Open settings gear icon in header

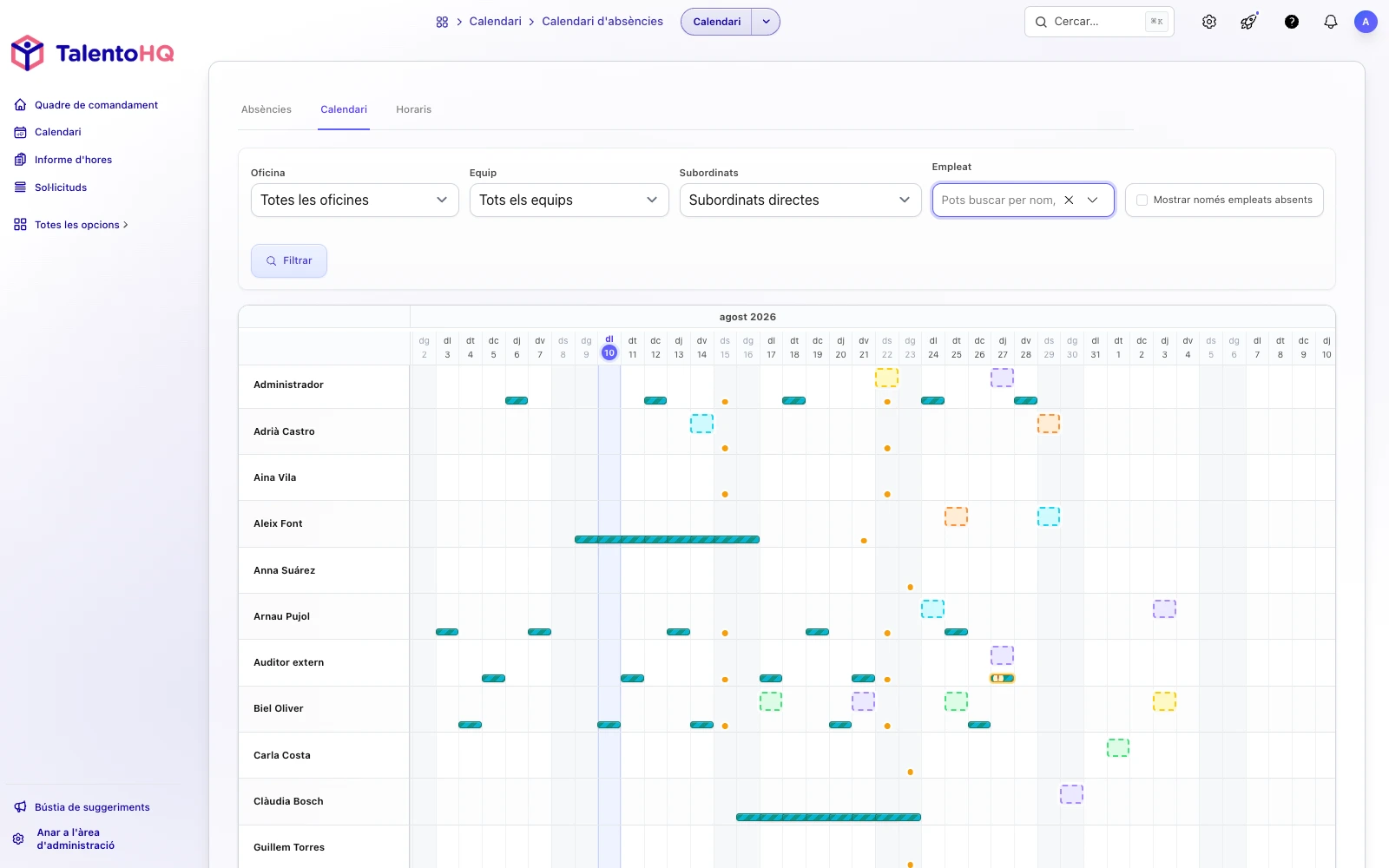tap(1209, 22)
